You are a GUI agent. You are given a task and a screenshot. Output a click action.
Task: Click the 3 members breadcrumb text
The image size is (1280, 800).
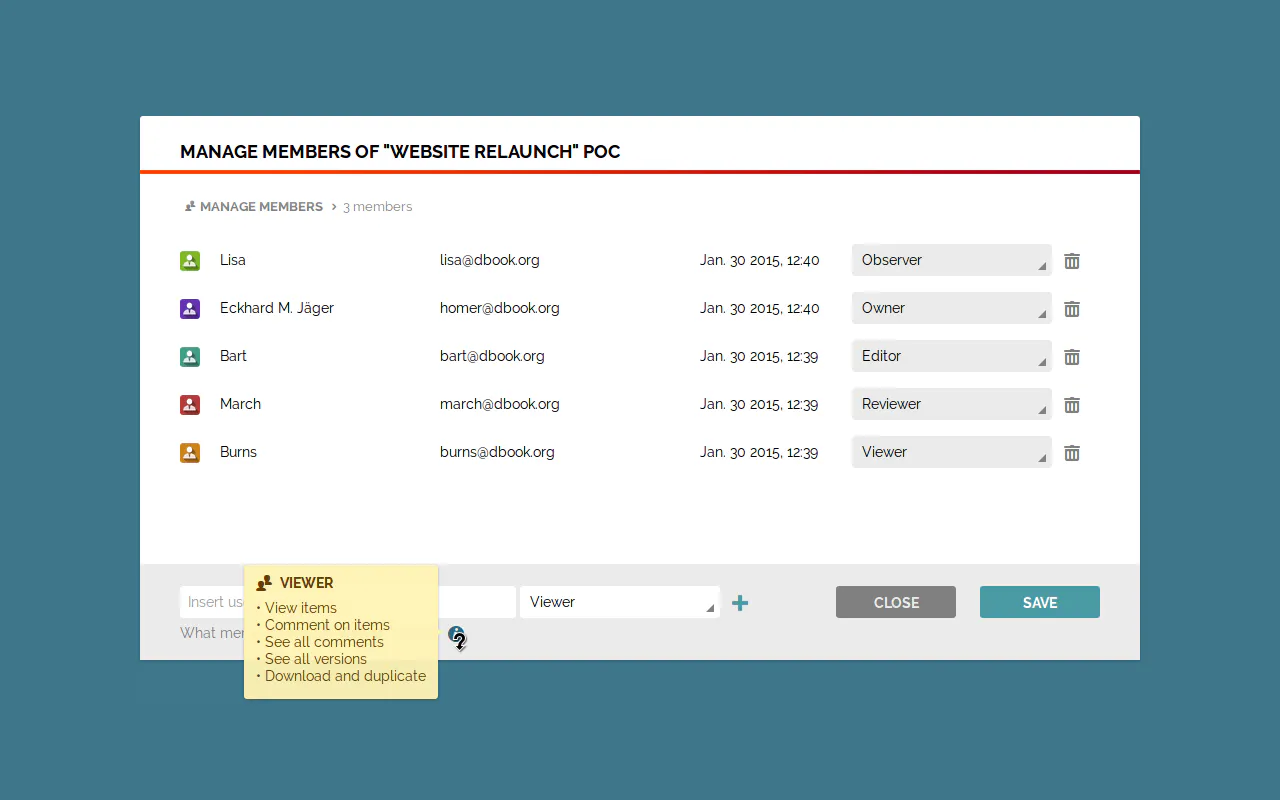[378, 207]
